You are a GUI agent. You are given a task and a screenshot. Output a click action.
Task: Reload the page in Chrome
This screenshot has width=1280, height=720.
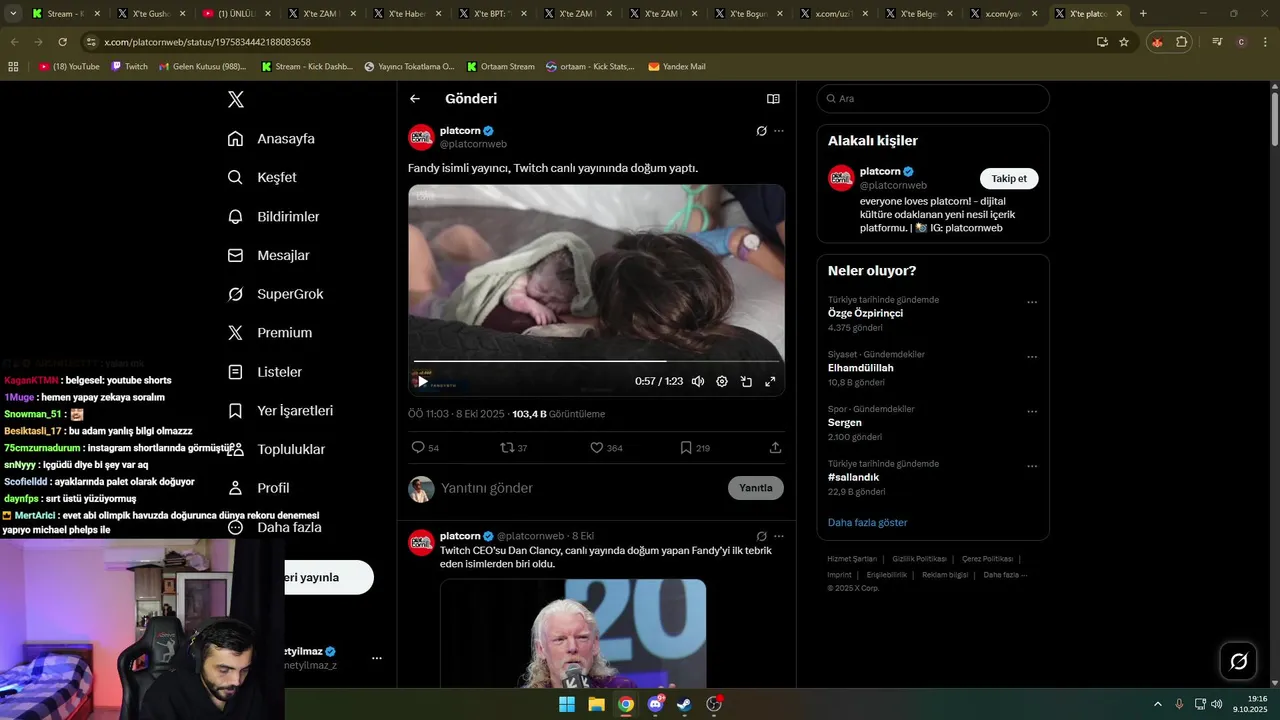tap(62, 42)
